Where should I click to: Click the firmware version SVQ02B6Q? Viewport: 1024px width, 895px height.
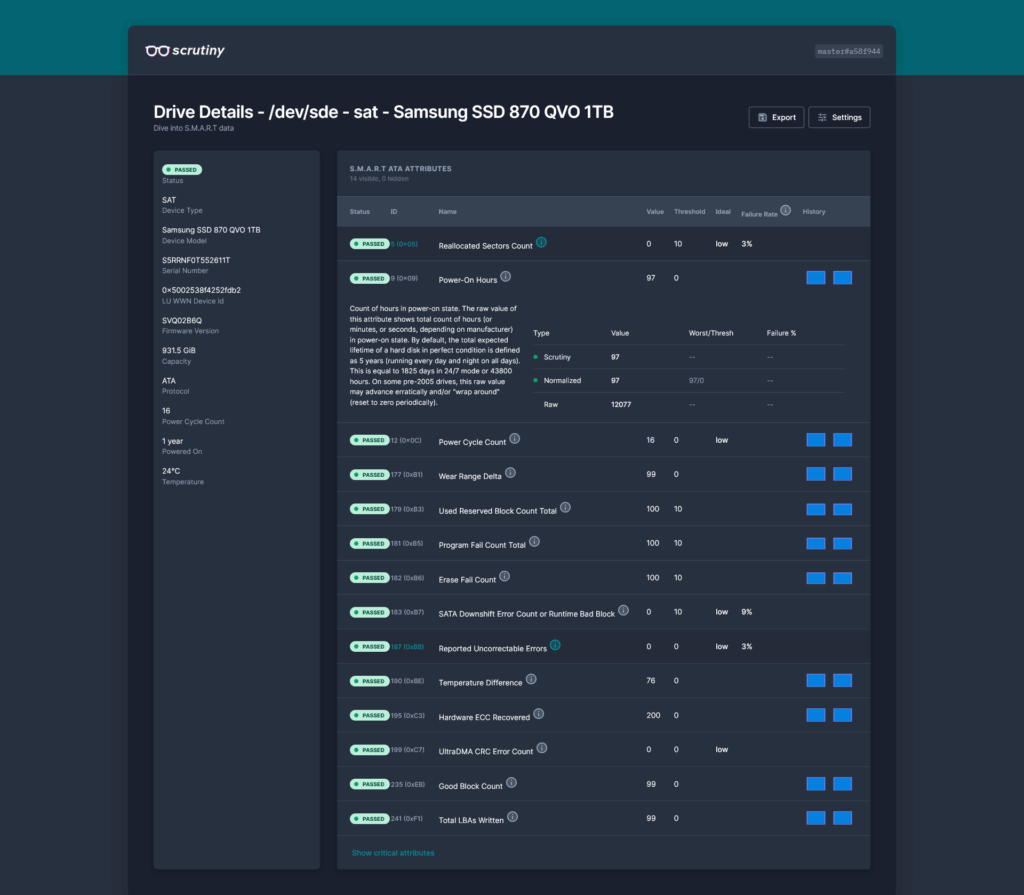[x=182, y=321]
